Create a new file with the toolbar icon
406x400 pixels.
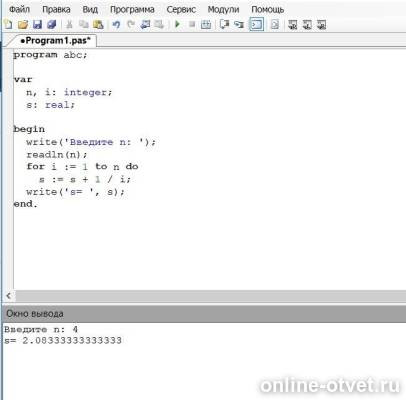coord(8,25)
